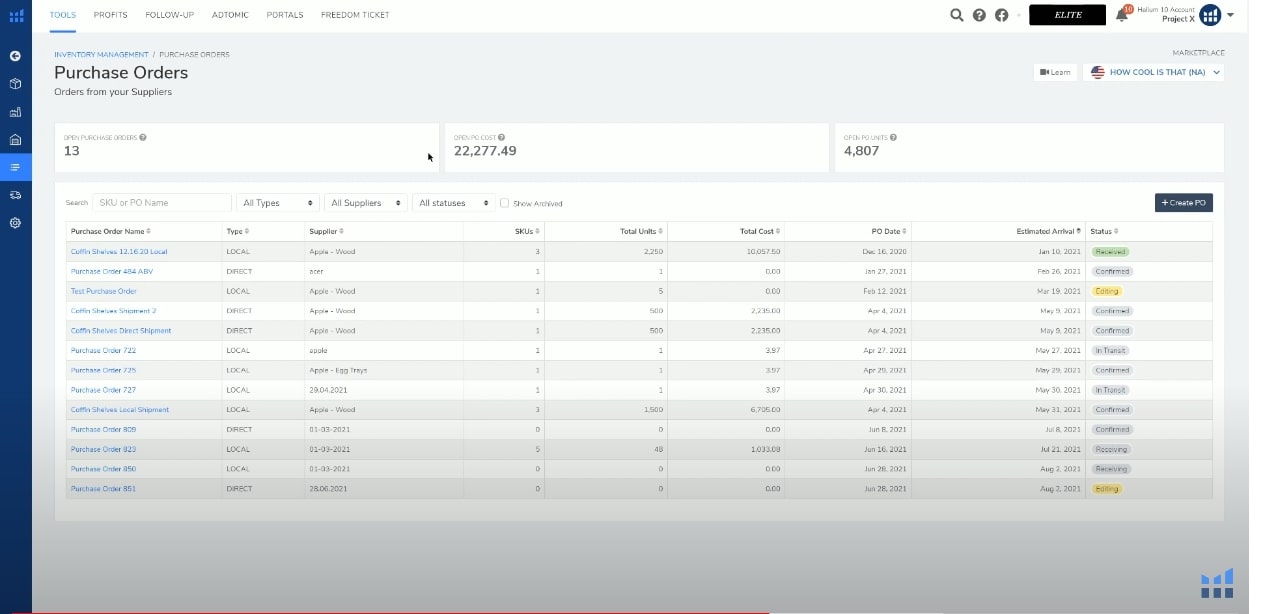Open Test Purchase Order link

[104, 291]
